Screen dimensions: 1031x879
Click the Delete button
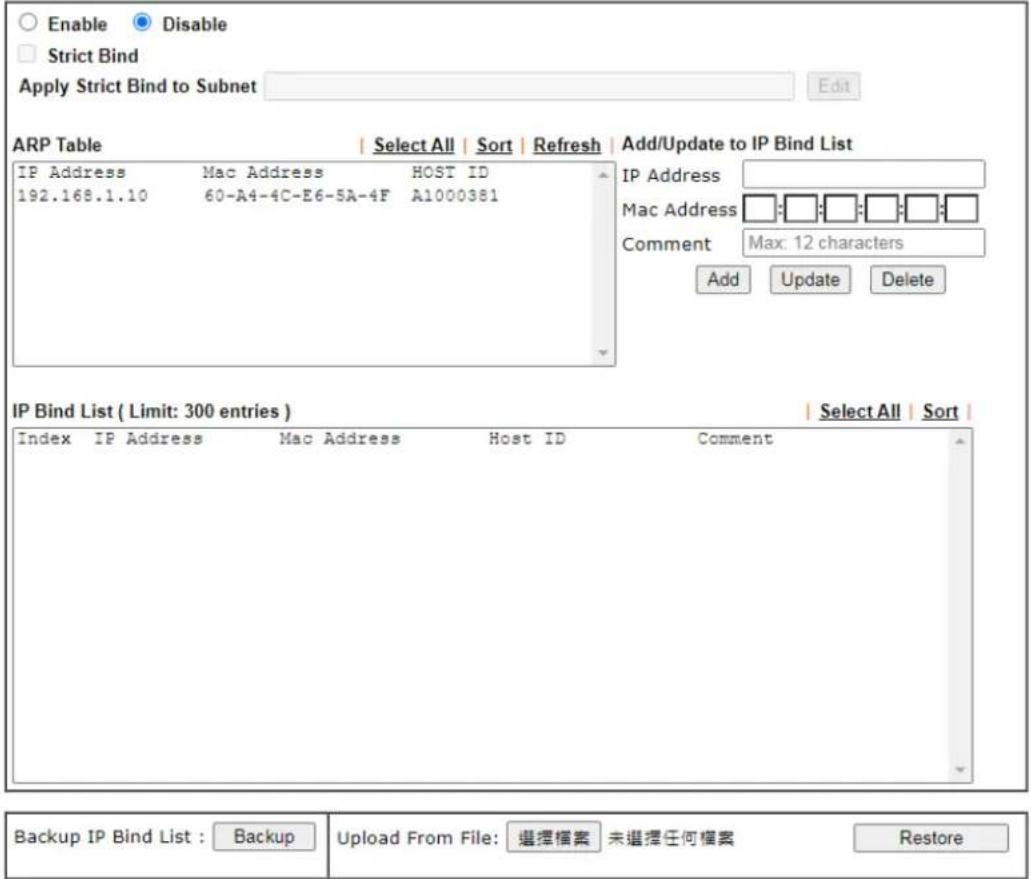(907, 279)
